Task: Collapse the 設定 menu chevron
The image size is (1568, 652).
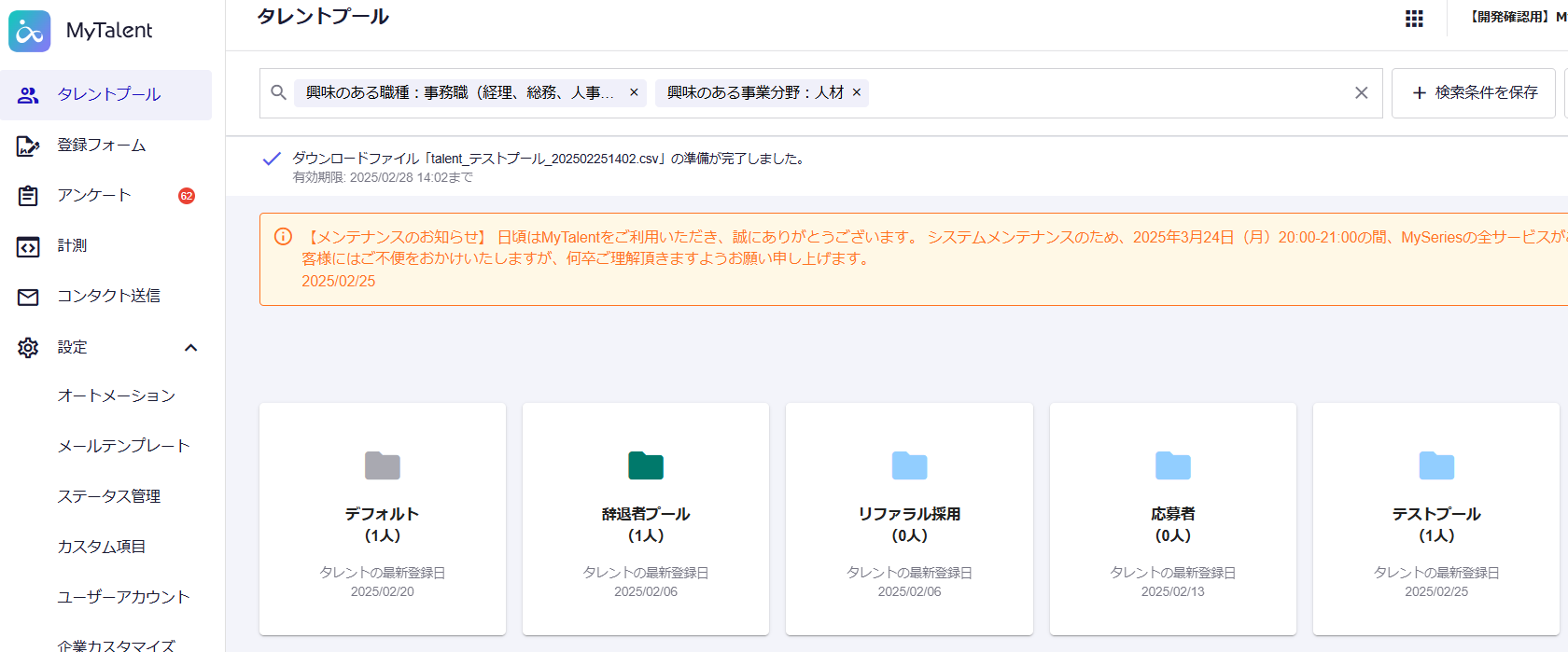Action: pos(191,348)
